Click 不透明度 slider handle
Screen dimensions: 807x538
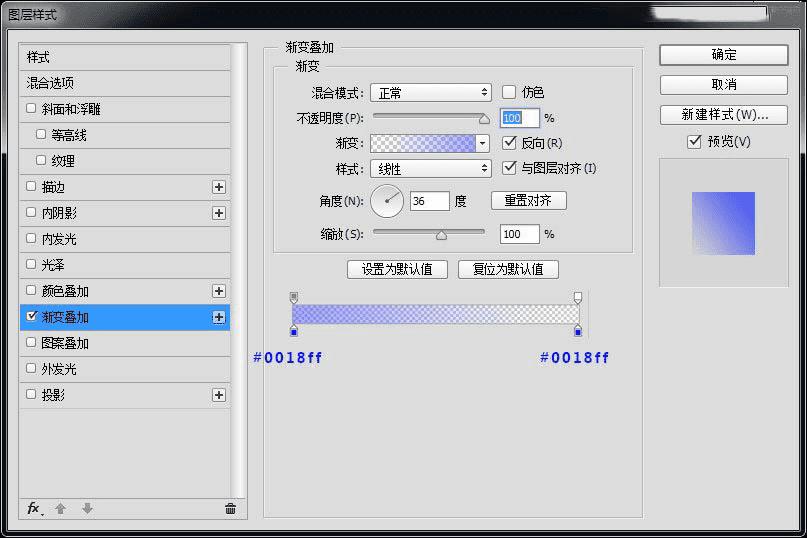(484, 119)
